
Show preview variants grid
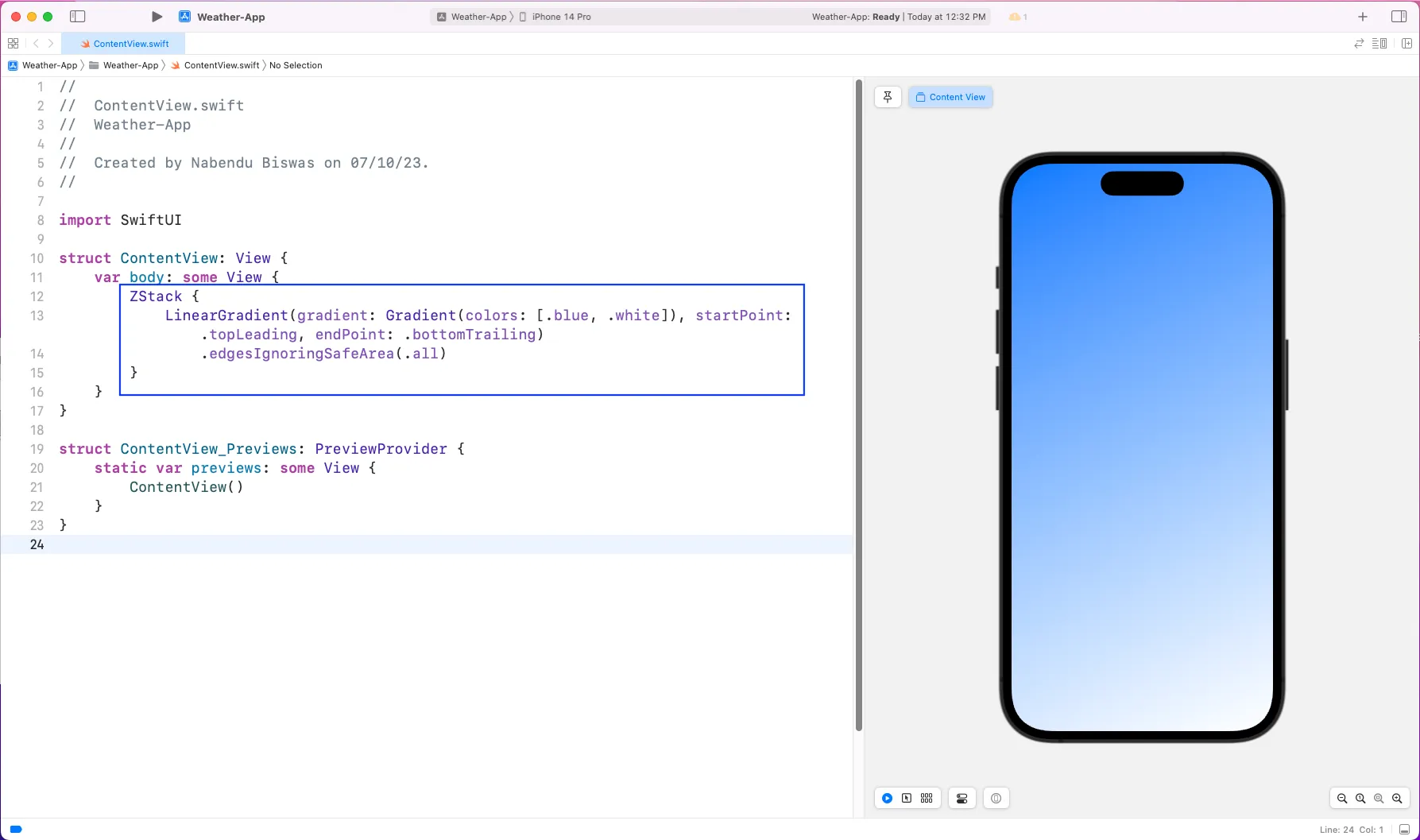click(x=927, y=799)
